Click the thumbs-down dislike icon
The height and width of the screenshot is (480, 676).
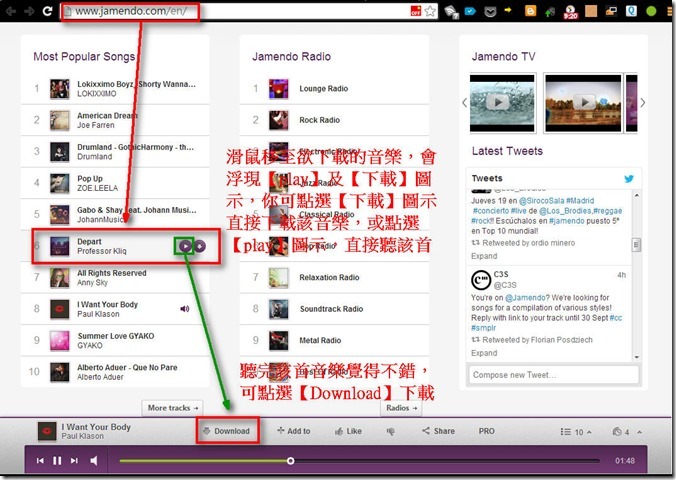click(x=391, y=432)
